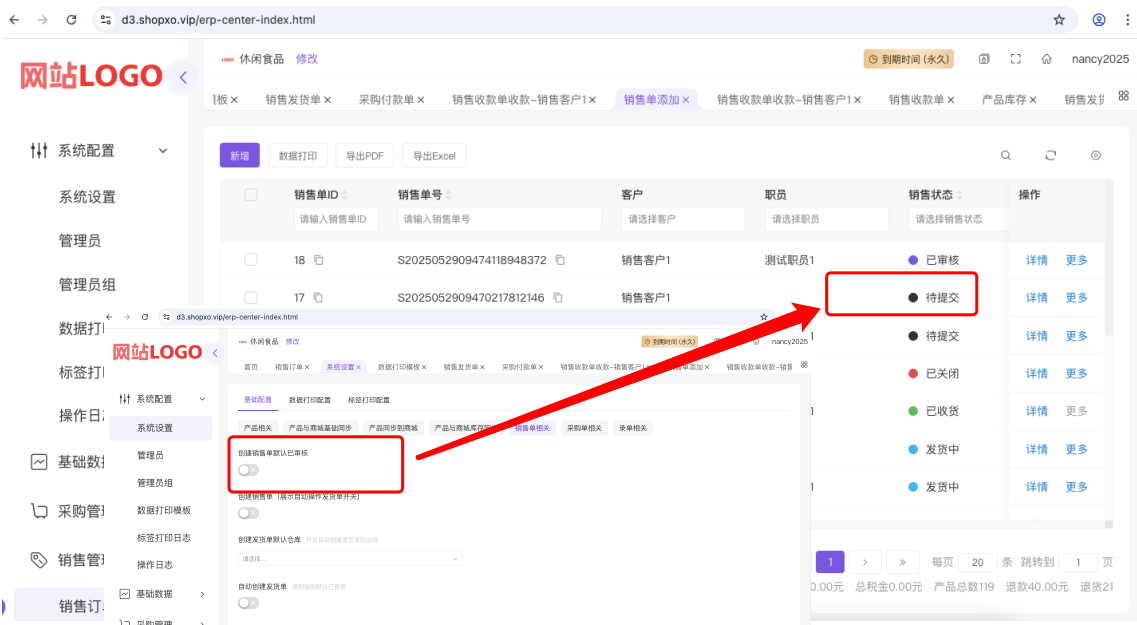Toggle the 展示自动操作发货单开关 switch
Viewport: 1137px width, 625px height.
[x=248, y=513]
